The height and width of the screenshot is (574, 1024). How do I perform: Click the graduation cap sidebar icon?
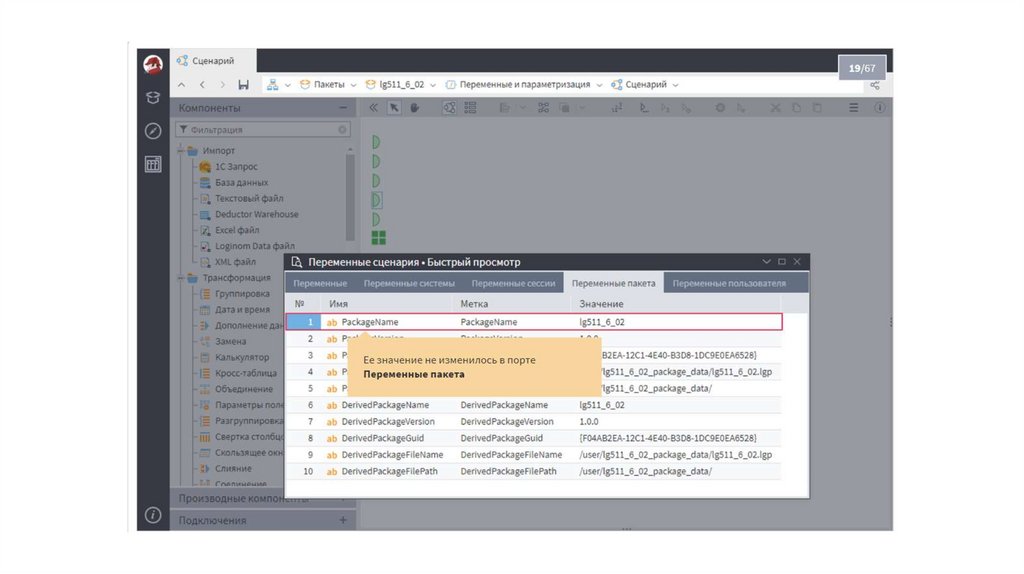[153, 98]
